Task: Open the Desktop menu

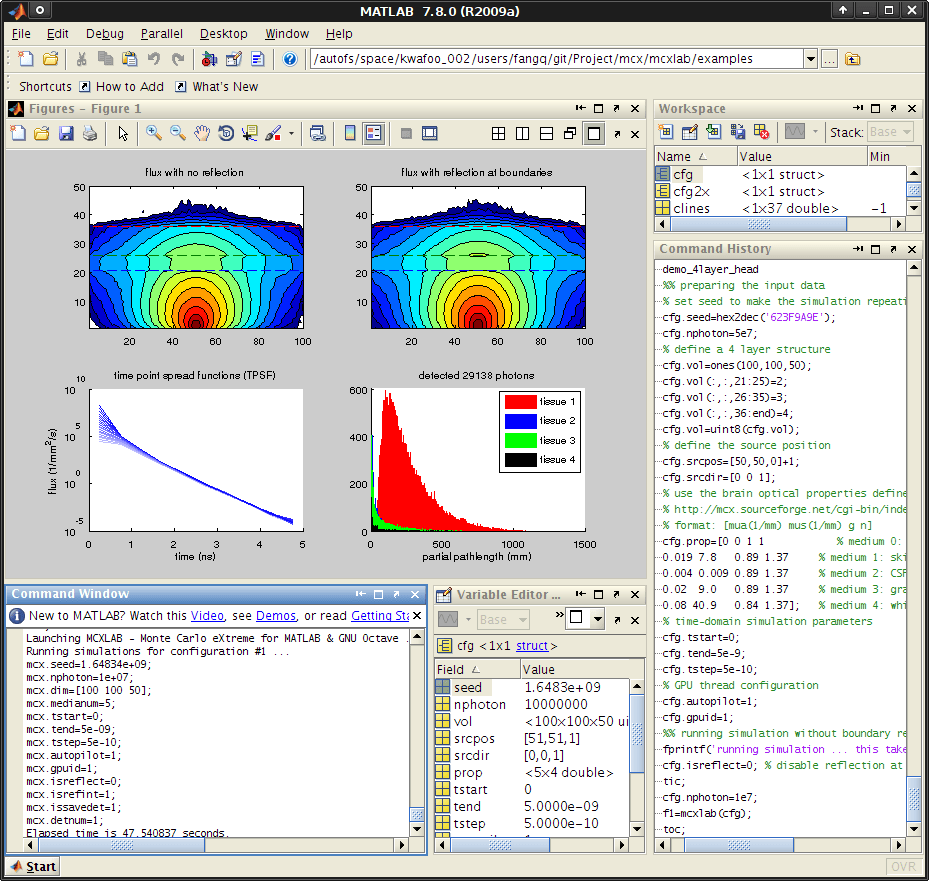Action: [223, 33]
